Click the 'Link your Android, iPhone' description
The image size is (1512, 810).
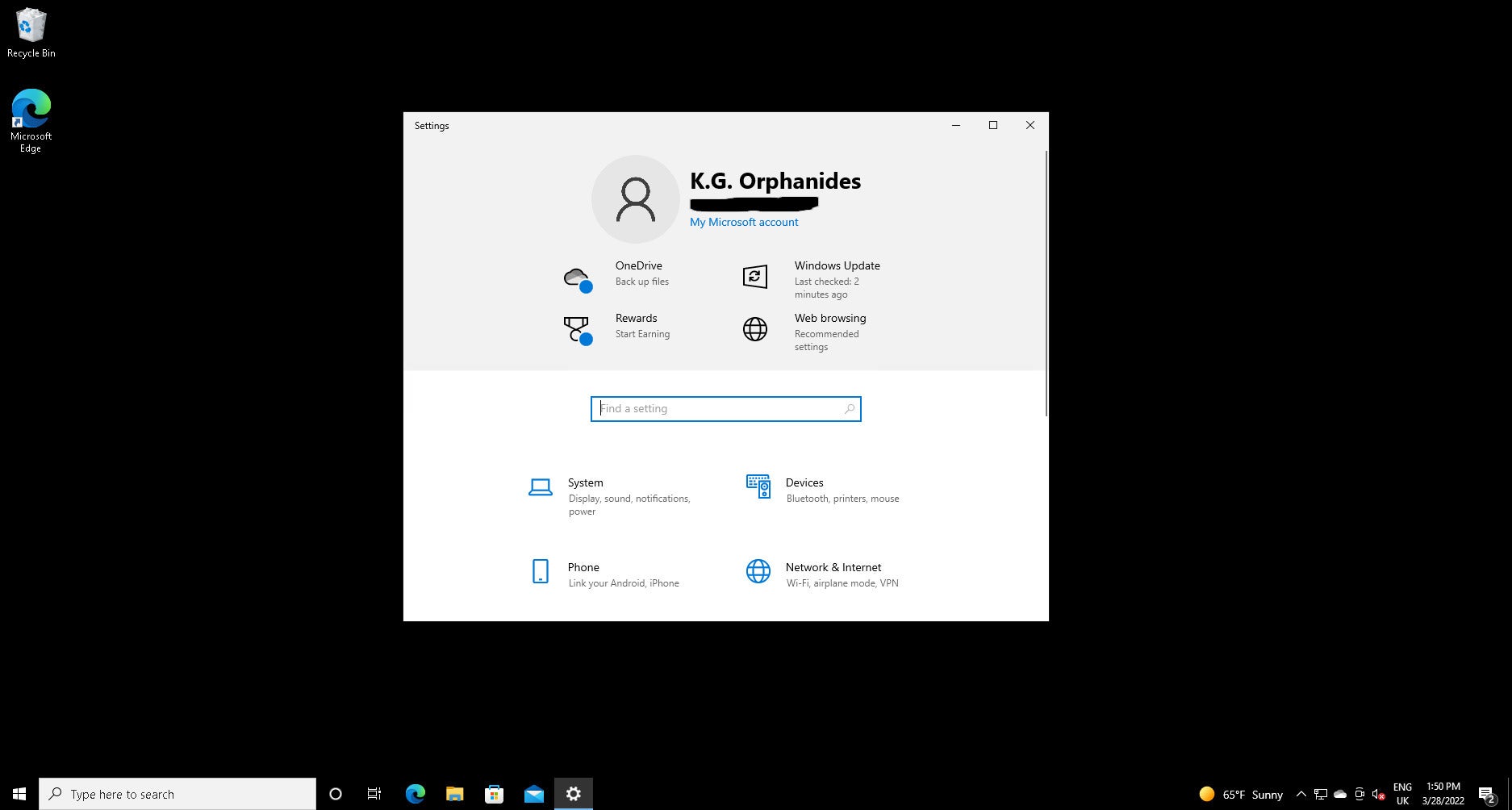(624, 583)
